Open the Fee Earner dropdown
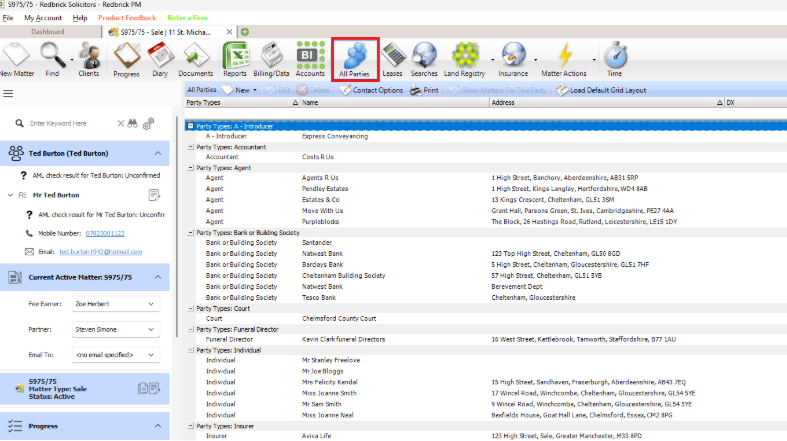The image size is (787, 441). (x=116, y=304)
